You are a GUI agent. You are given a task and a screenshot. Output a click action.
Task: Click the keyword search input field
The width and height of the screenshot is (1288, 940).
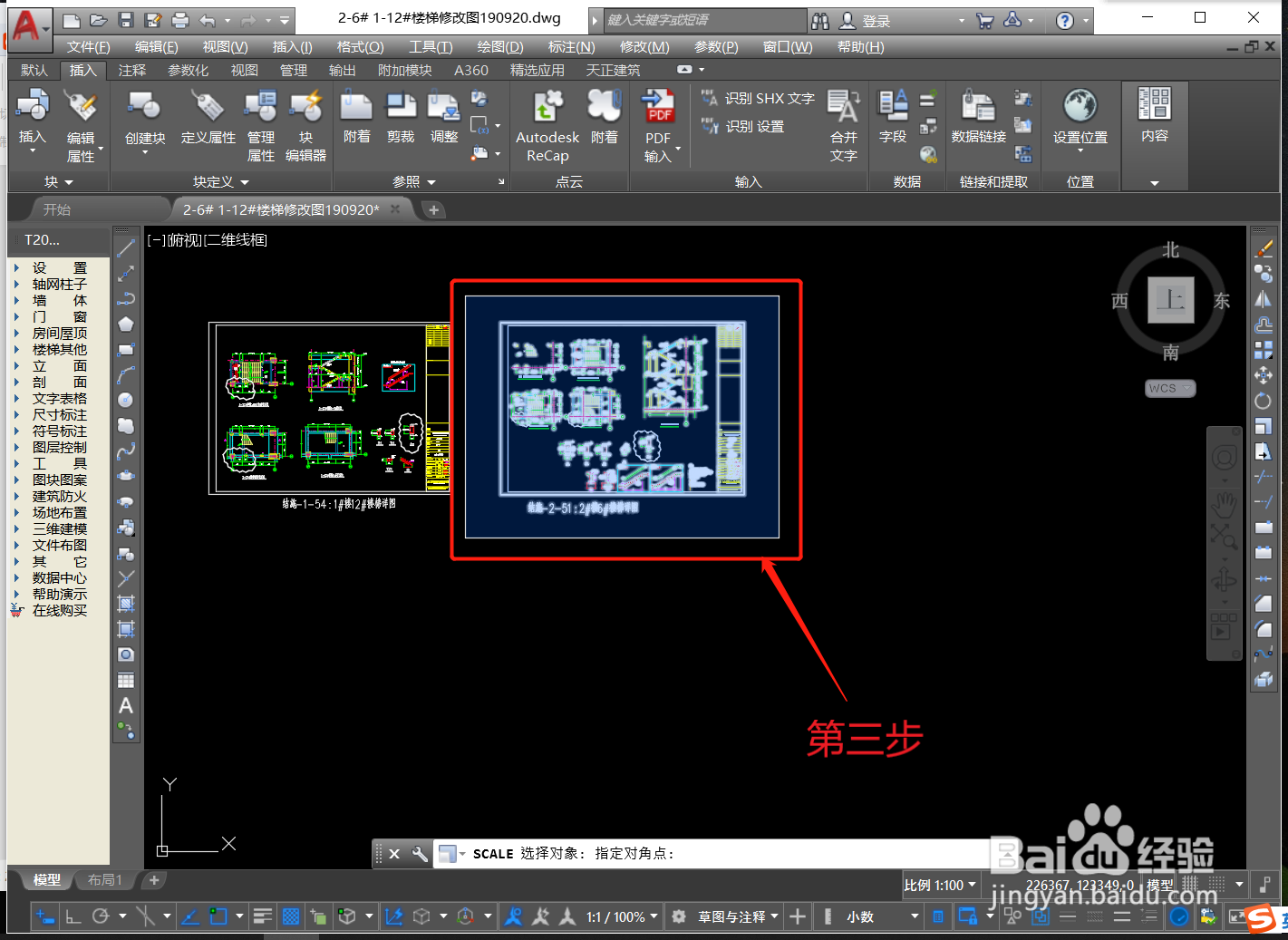click(x=702, y=20)
